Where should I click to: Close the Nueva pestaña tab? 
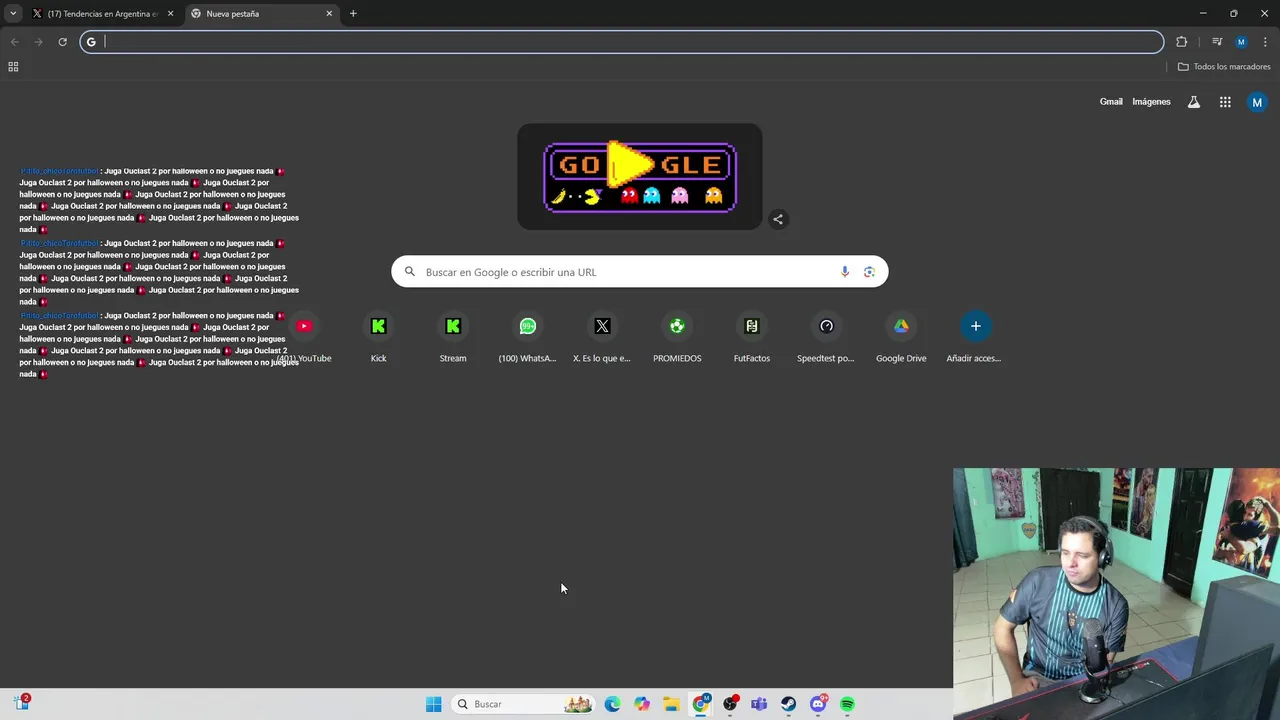coord(329,14)
